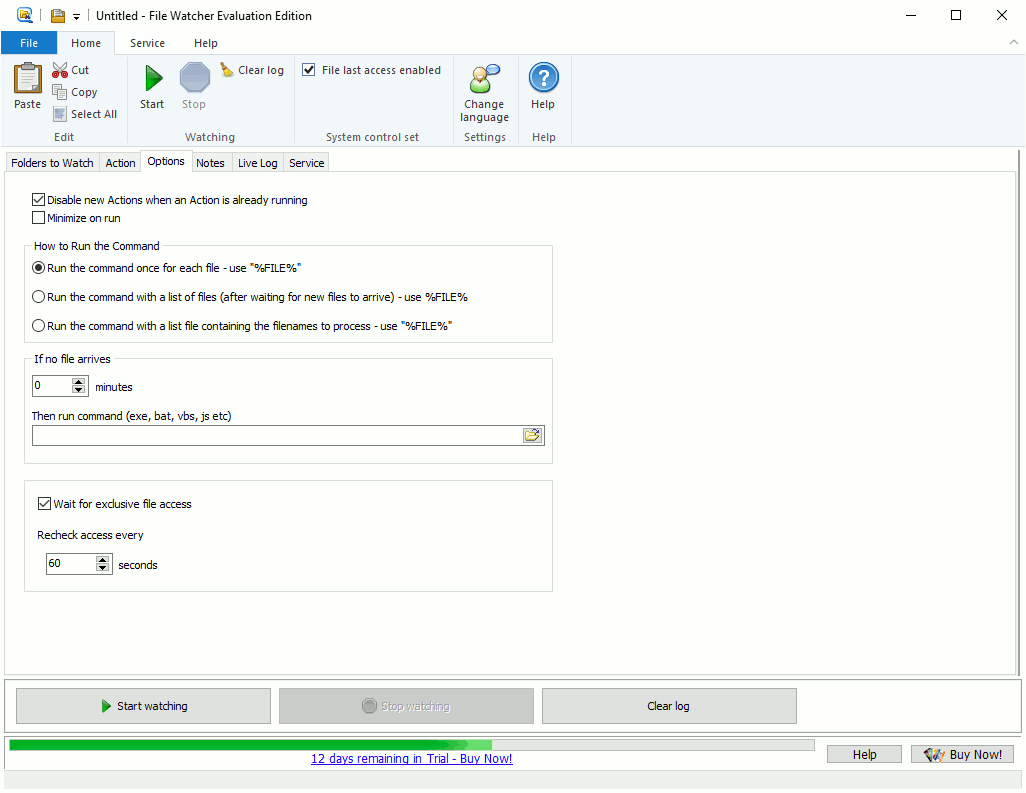Uncheck 'Wait for exclusive file access'
Screen dimensions: 1026x793
(44, 503)
